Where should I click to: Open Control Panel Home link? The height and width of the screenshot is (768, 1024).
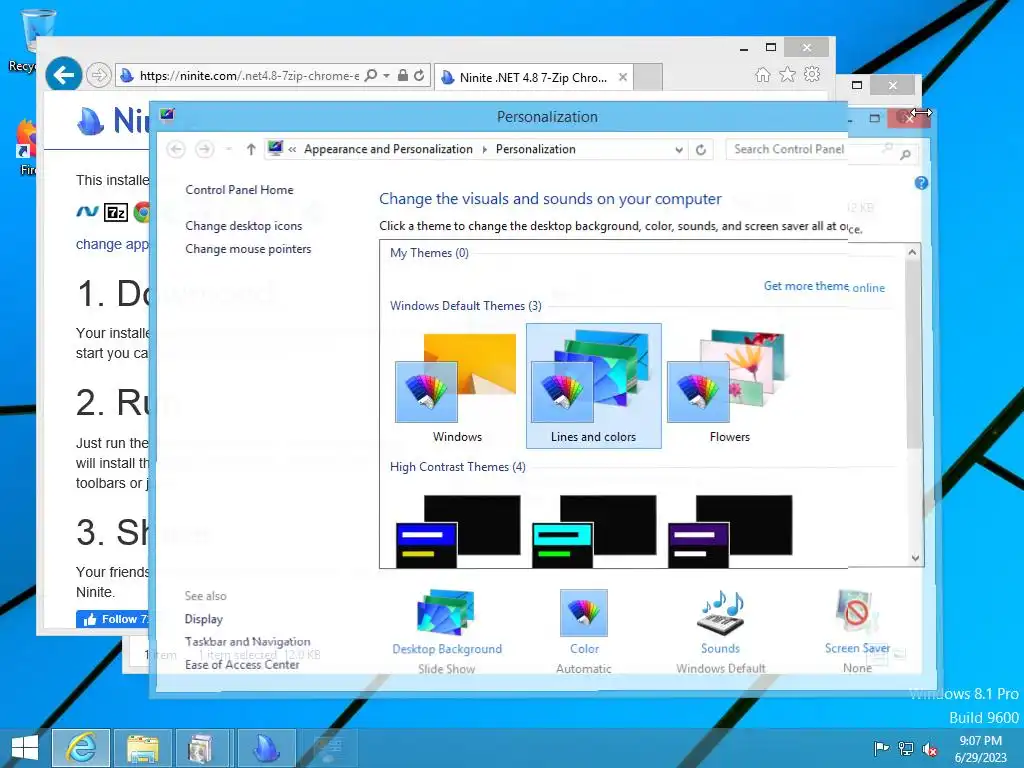tap(239, 190)
